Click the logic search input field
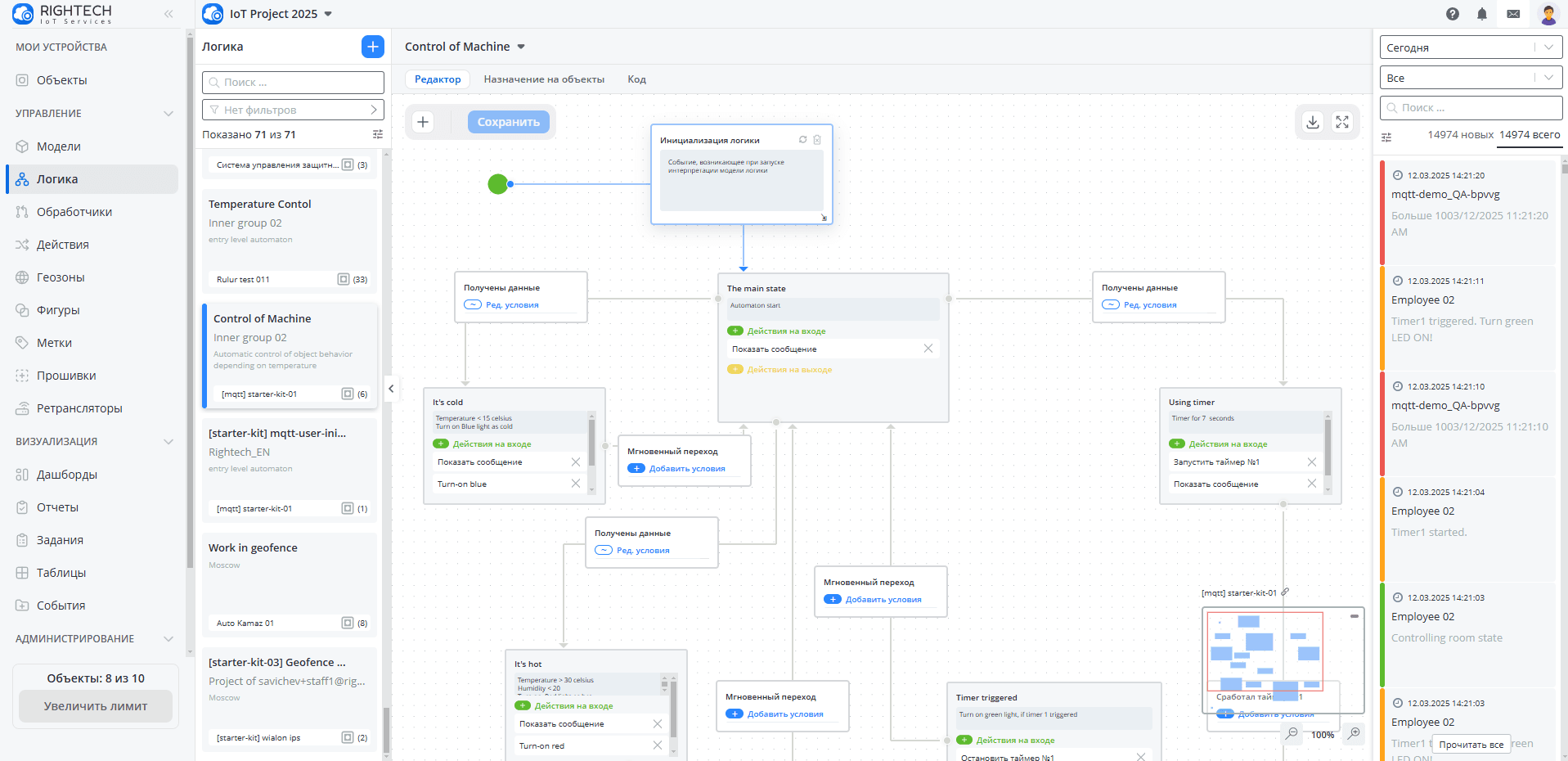 coord(293,83)
